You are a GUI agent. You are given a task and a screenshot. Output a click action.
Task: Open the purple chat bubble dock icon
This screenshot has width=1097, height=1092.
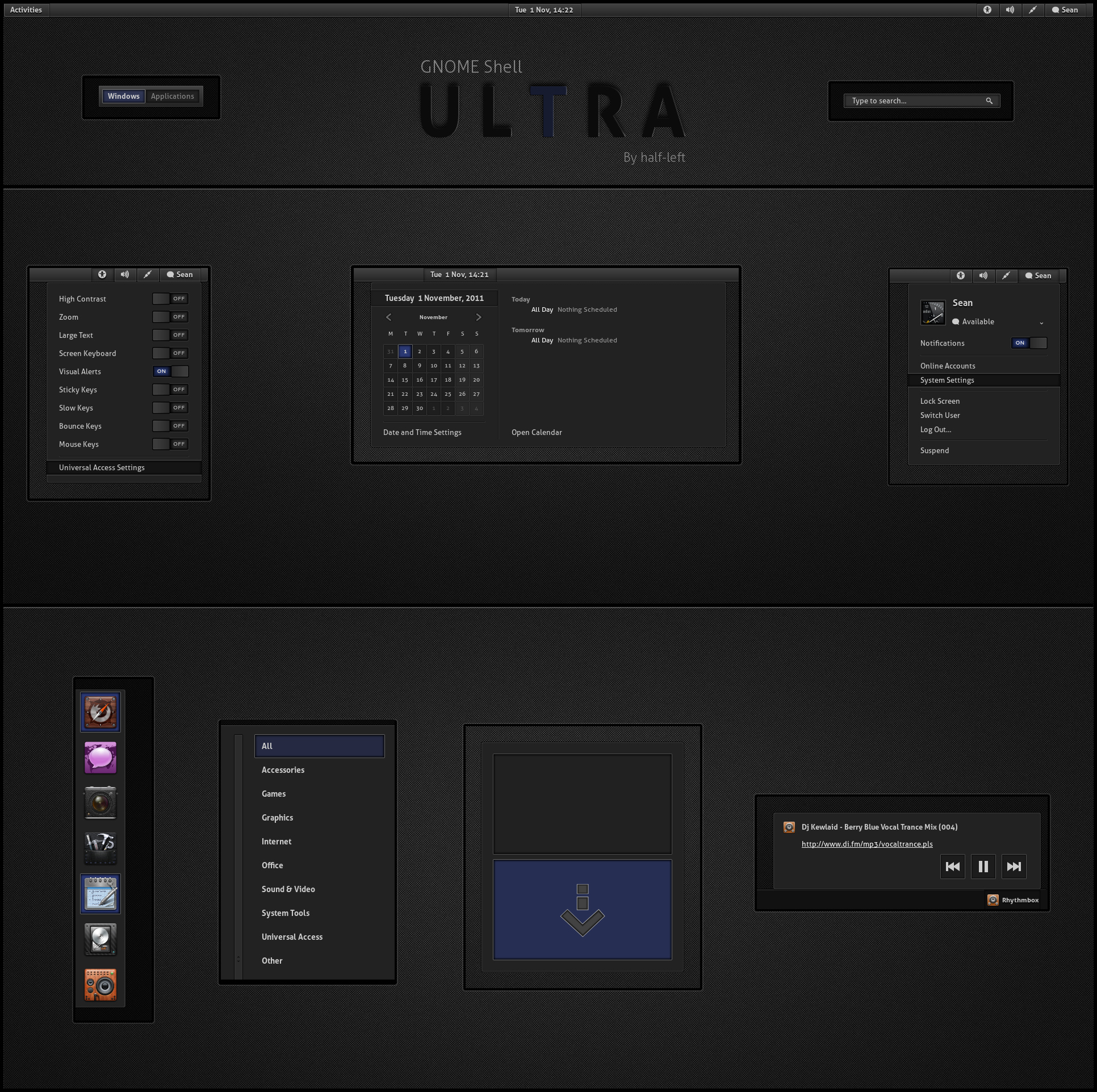tap(101, 758)
